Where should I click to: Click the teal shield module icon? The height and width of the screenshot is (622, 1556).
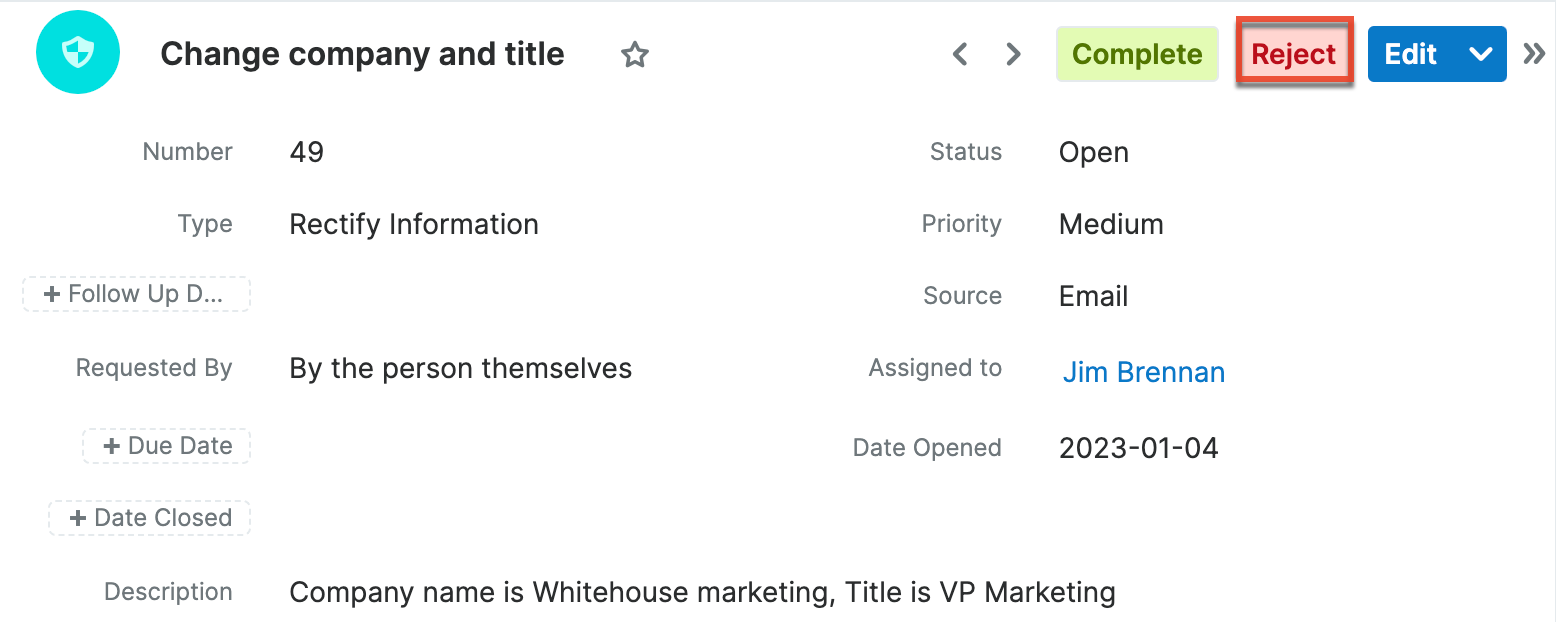(78, 54)
